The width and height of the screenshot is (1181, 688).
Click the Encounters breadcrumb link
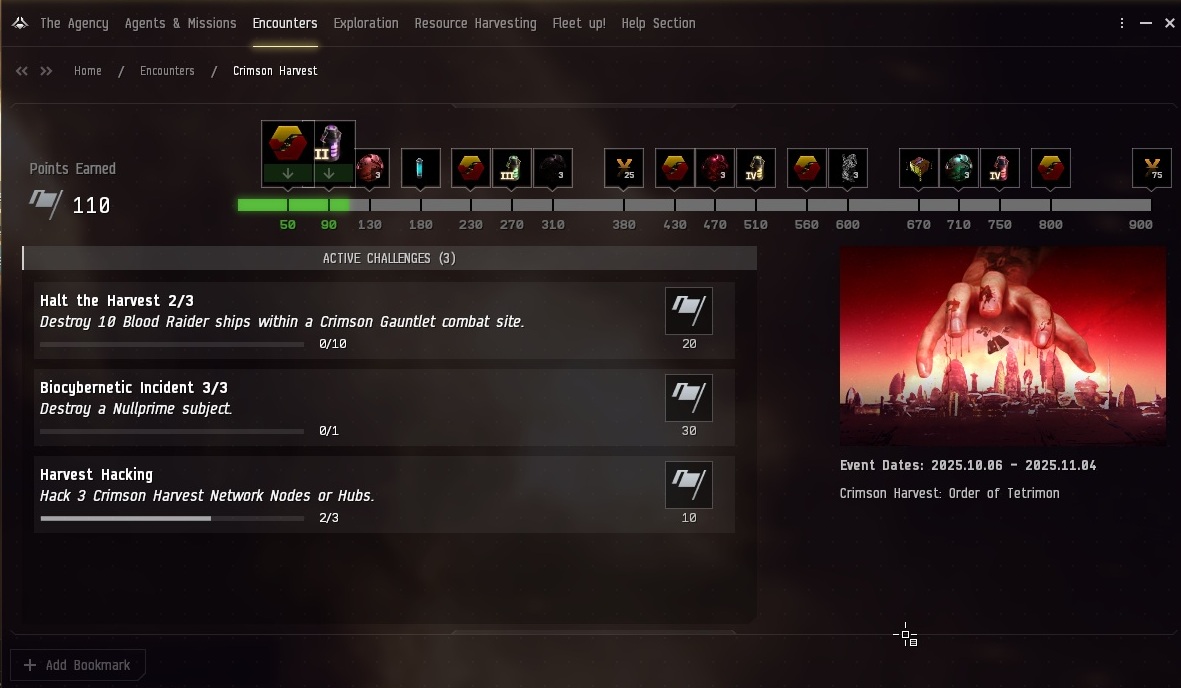[167, 71]
